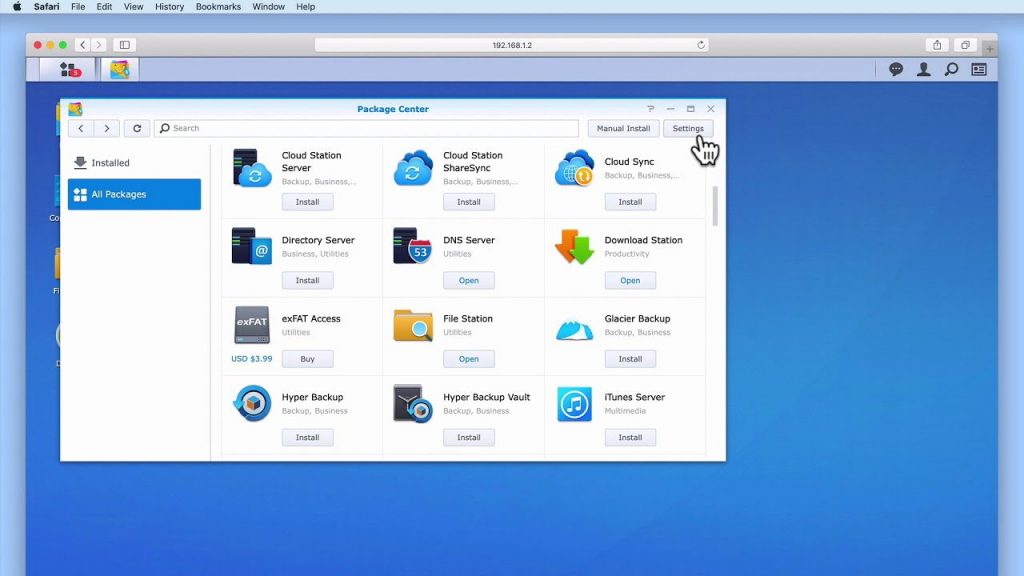This screenshot has width=1024, height=576.
Task: Refresh the Package Center list
Action: 137,128
